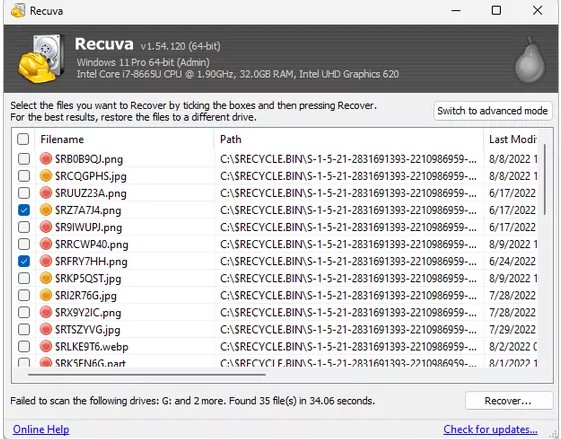
Task: Click the Recover... button
Action: (x=508, y=401)
